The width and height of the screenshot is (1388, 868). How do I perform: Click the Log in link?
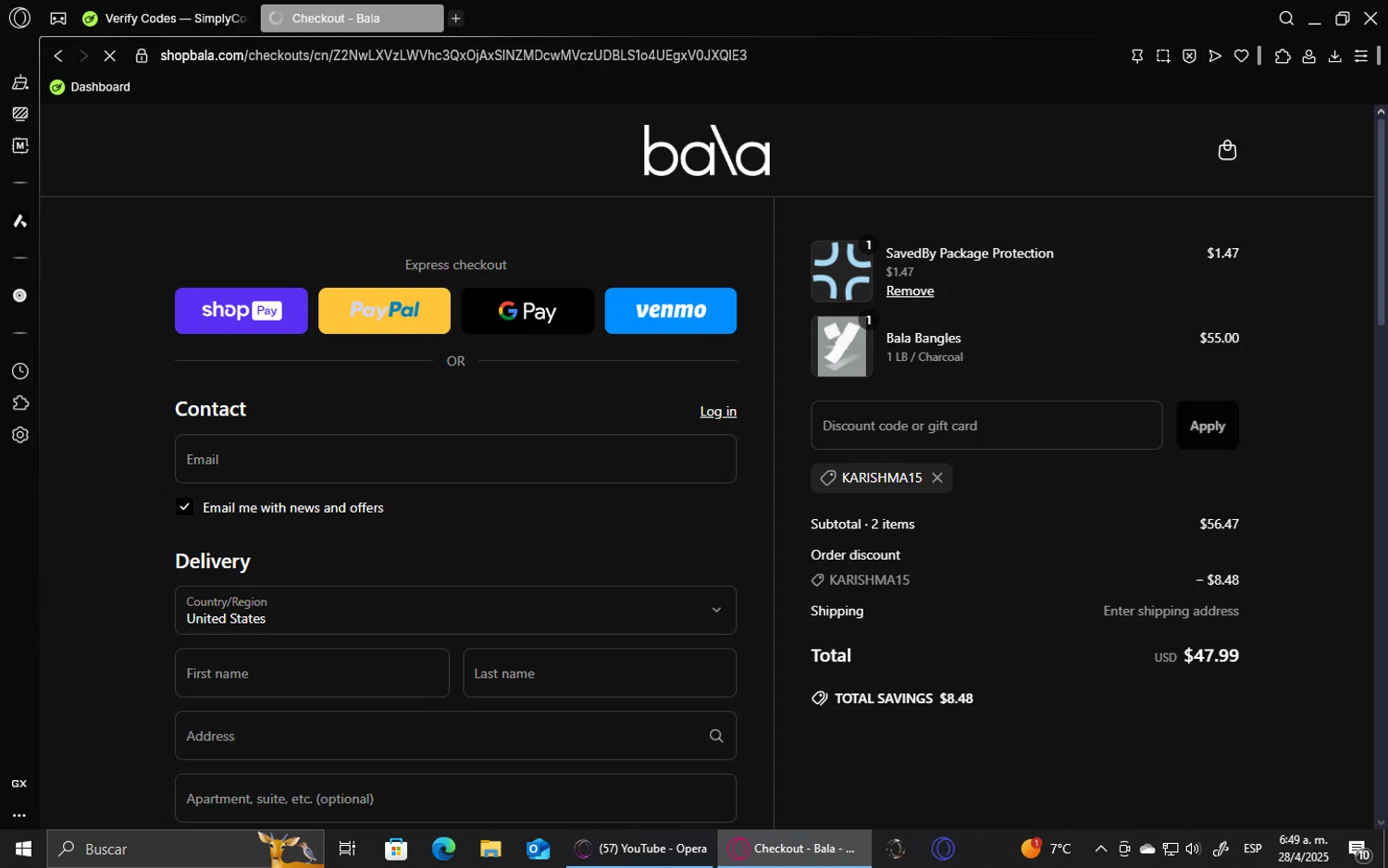click(718, 412)
